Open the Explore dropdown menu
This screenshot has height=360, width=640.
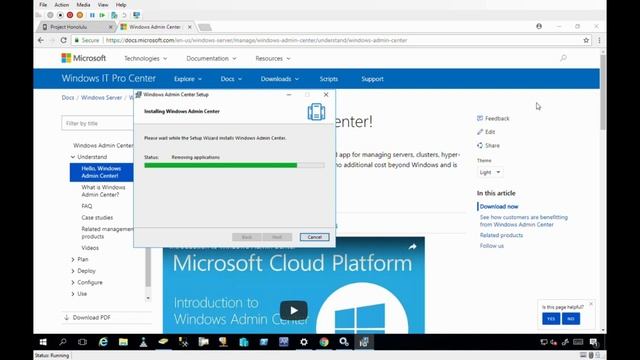[x=188, y=79]
